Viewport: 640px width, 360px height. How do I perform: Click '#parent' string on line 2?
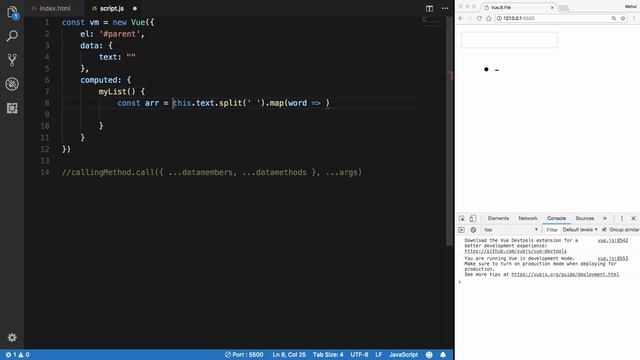[120, 34]
